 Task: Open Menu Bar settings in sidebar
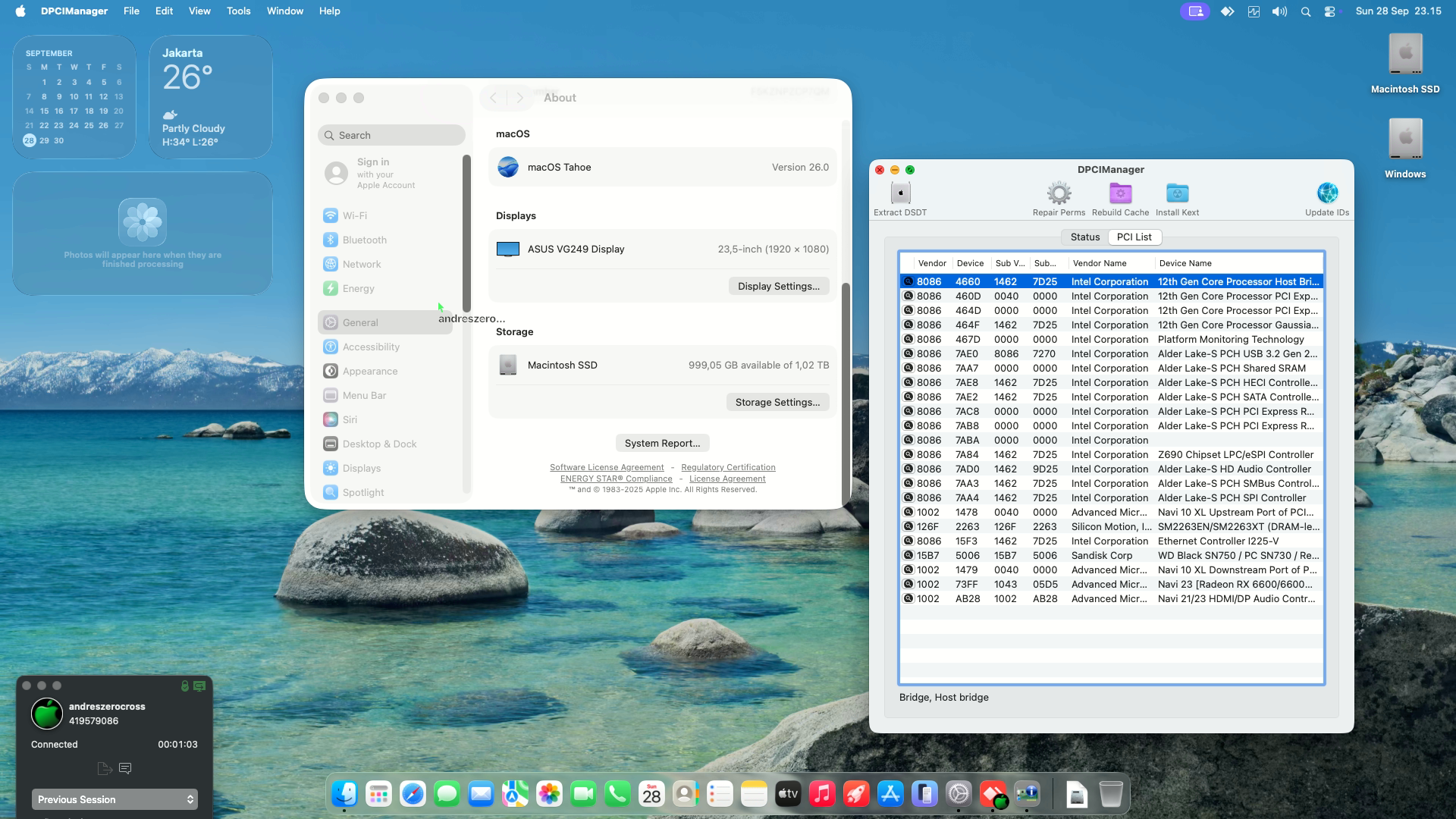387,396
